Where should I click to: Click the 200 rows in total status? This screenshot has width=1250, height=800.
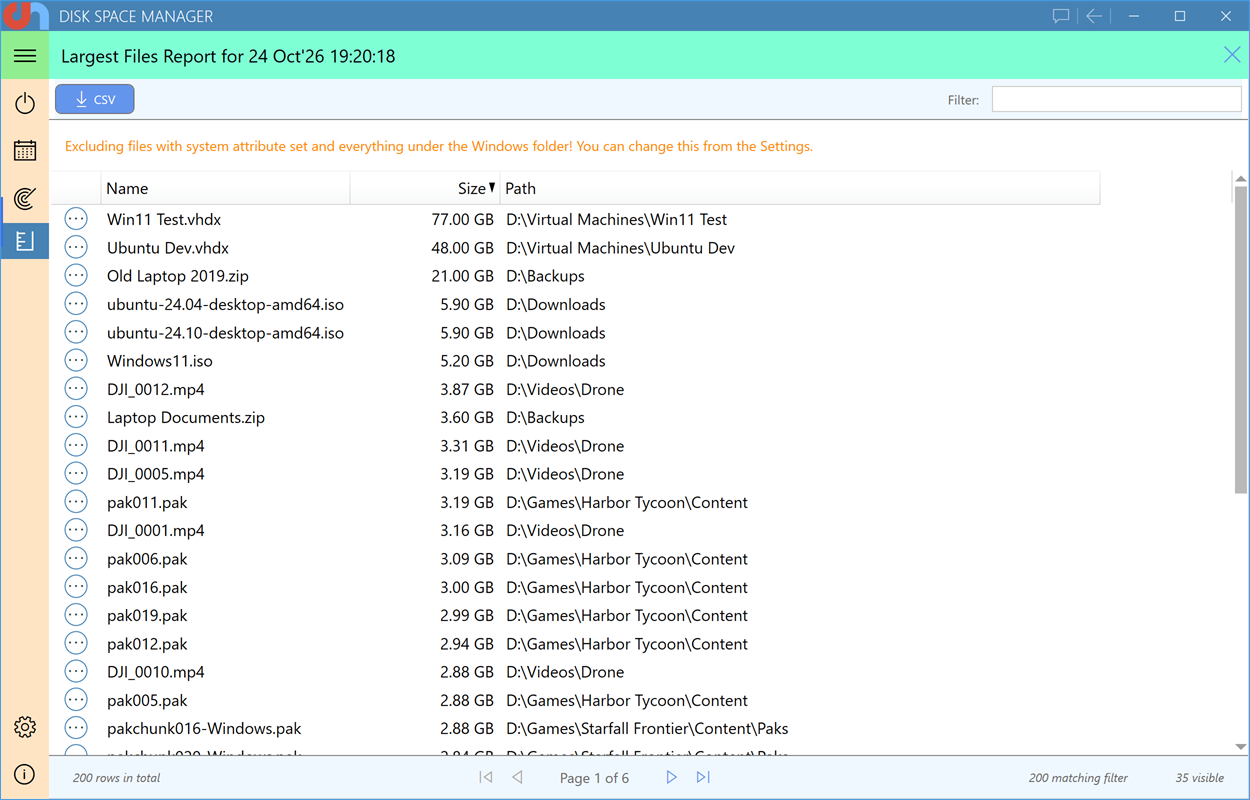tap(116, 778)
